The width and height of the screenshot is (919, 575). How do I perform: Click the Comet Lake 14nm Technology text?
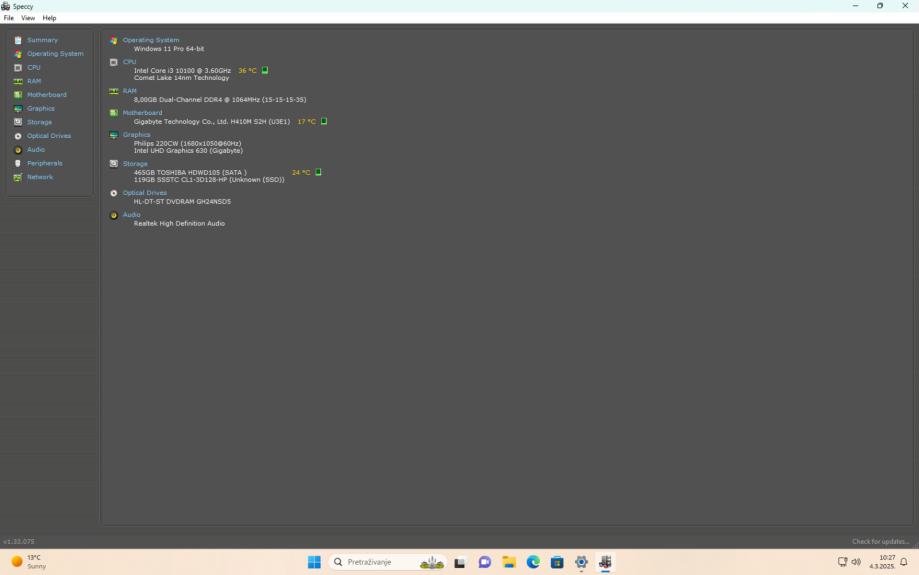point(181,77)
